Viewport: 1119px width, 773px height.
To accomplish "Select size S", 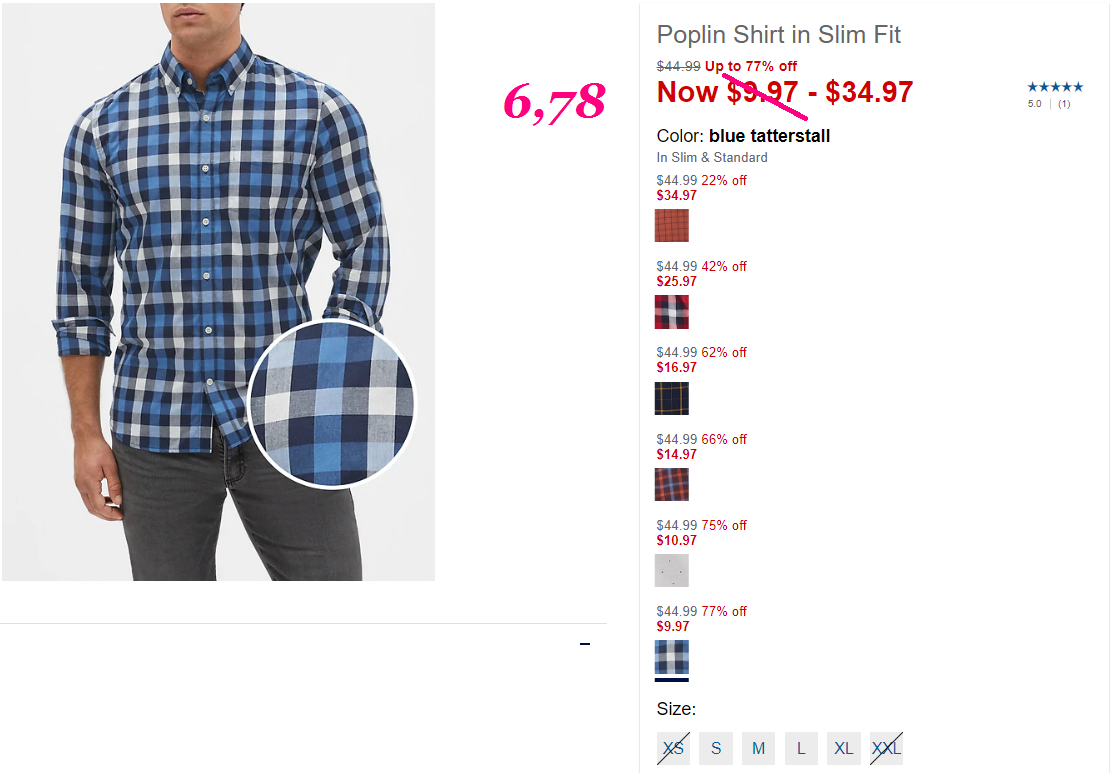I will pyautogui.click(x=716, y=748).
